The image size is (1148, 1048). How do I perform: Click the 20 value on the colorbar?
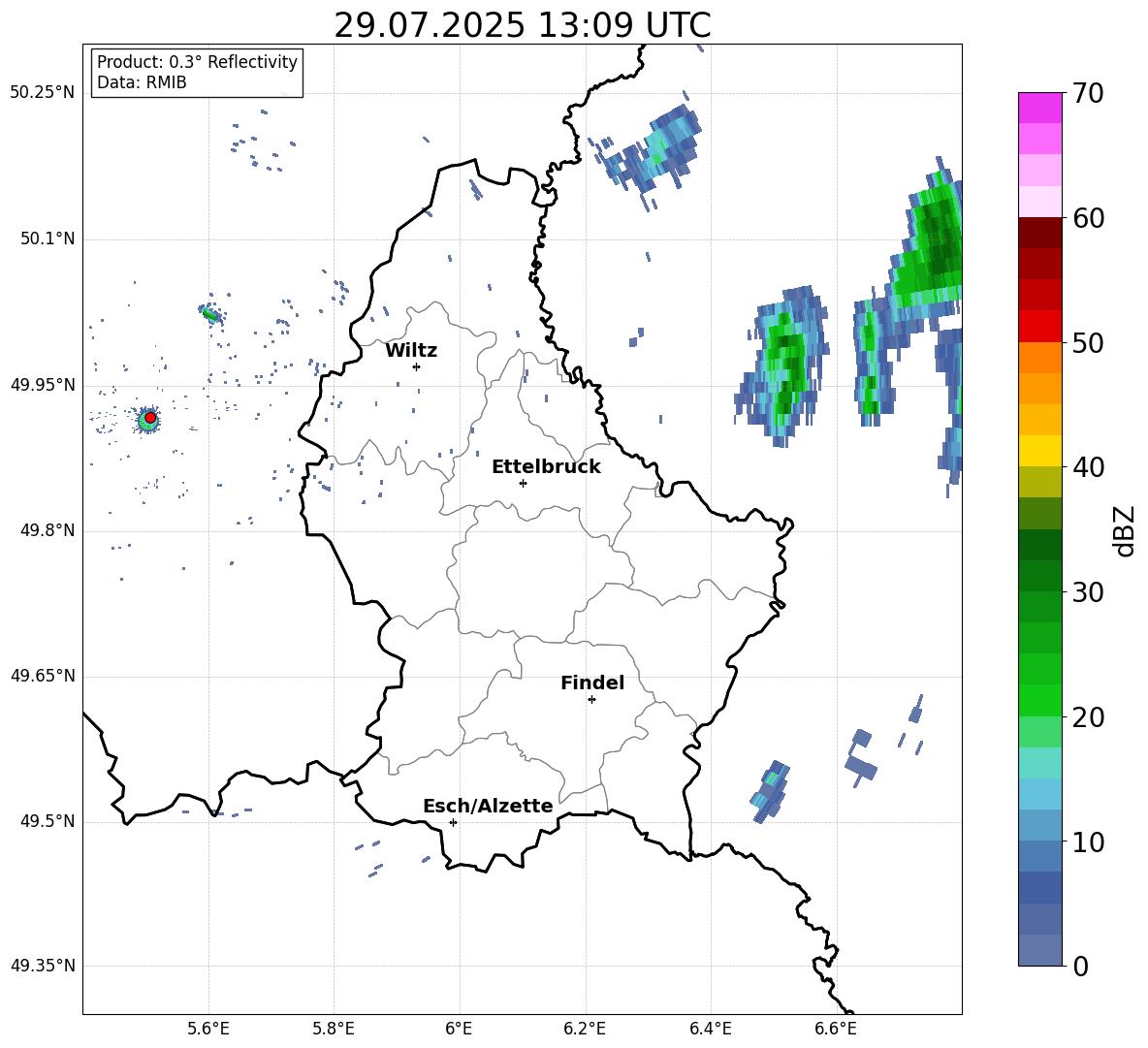[1088, 717]
